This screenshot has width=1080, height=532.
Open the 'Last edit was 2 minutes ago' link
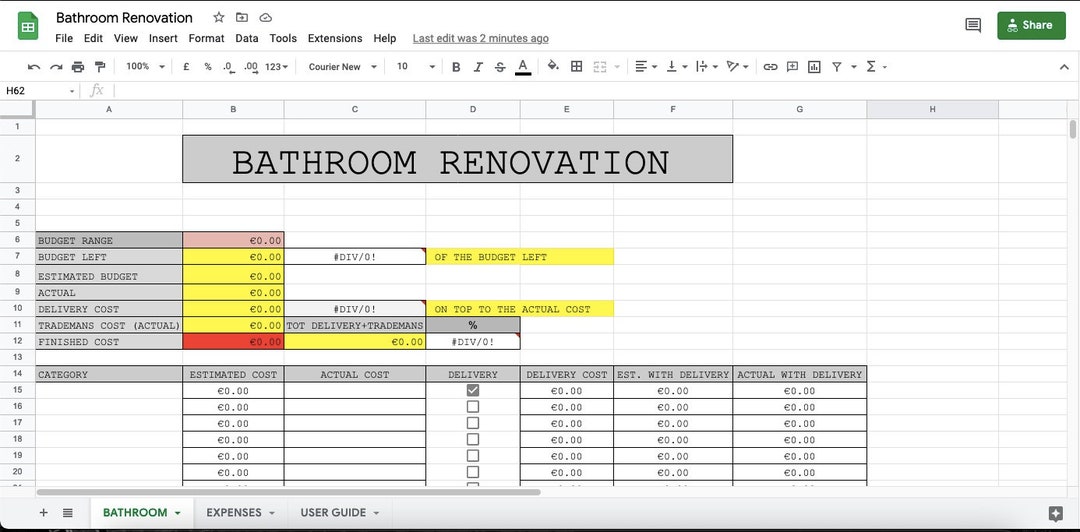pos(481,39)
